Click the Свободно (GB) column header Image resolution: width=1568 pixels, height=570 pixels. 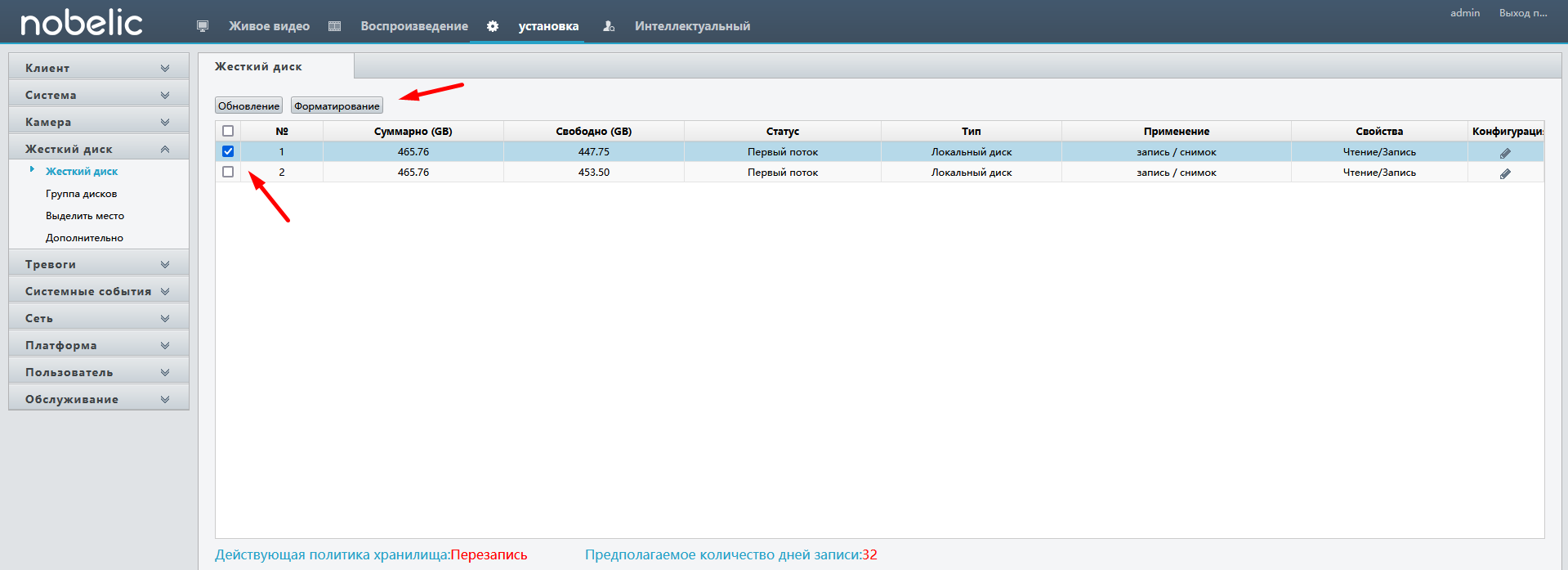click(594, 131)
